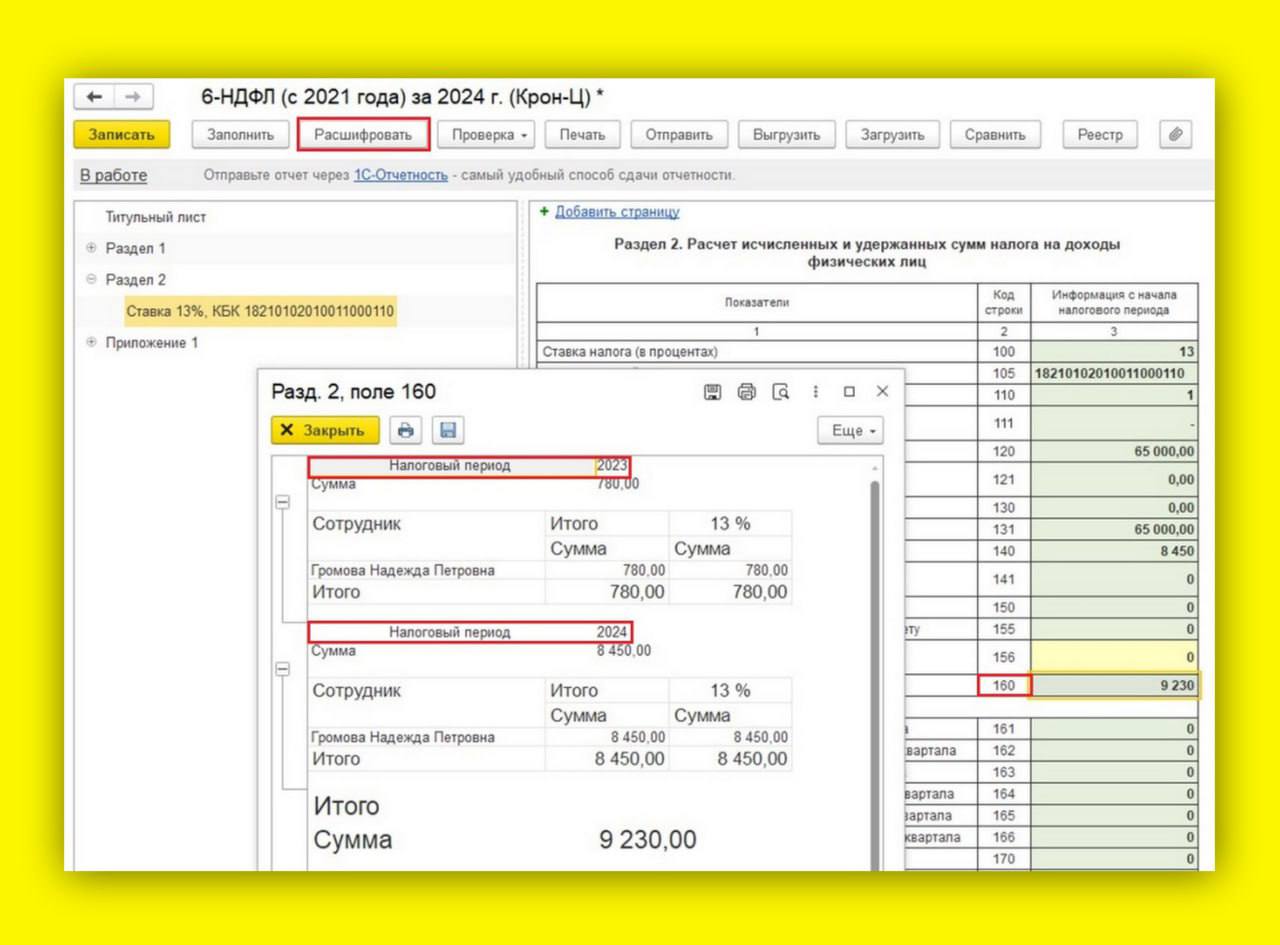
Task: Click the value cell for line 160
Action: [x=1114, y=686]
